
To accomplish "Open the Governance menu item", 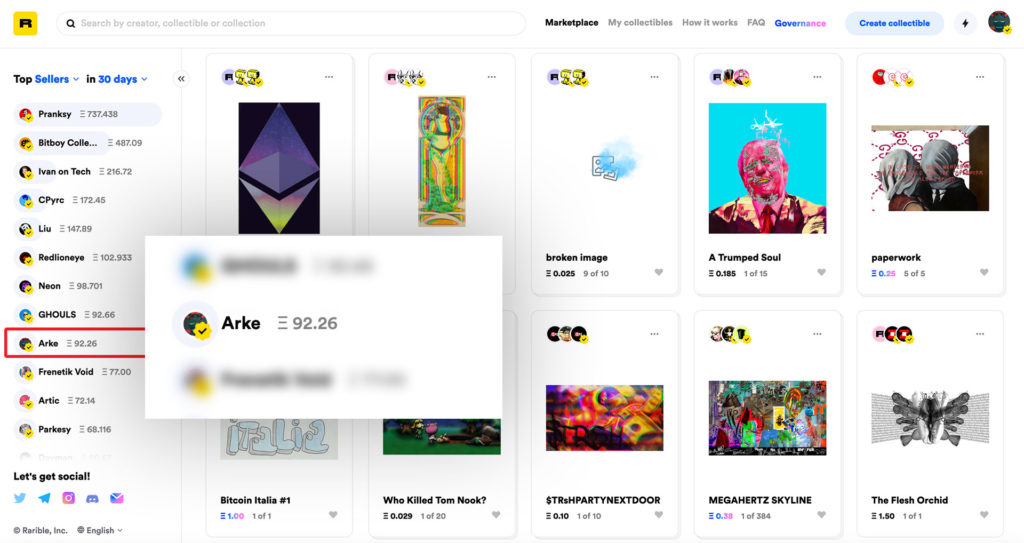I will click(x=800, y=23).
